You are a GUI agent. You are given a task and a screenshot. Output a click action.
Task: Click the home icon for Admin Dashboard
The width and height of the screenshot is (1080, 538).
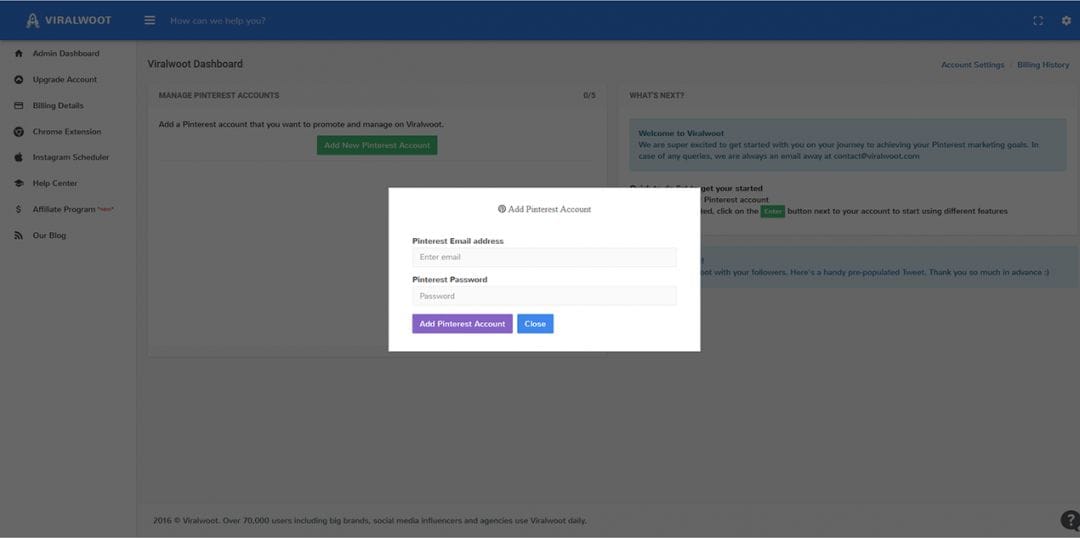19,54
